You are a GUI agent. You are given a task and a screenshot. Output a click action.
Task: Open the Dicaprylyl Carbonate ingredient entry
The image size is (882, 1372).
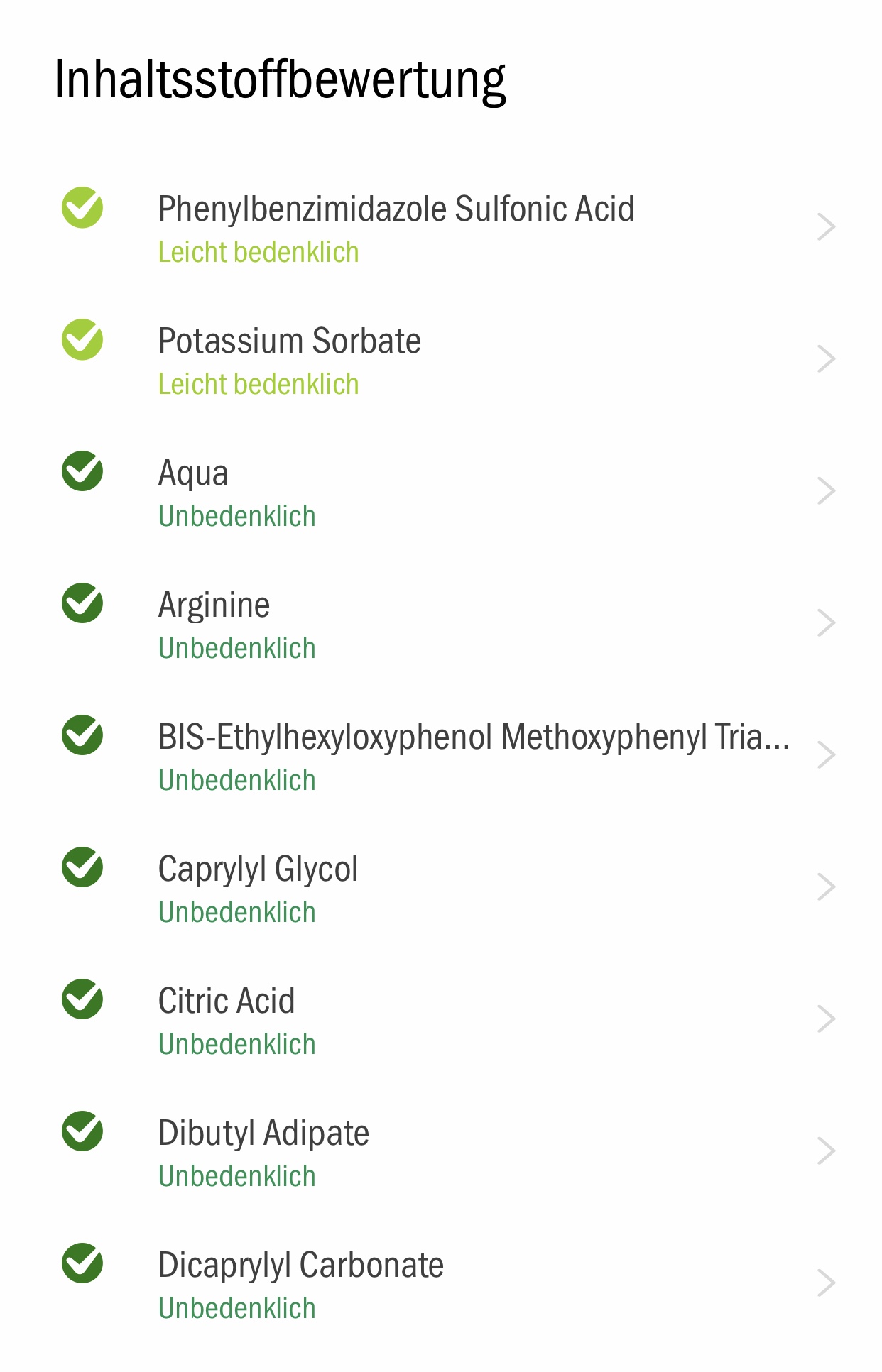point(441,1283)
